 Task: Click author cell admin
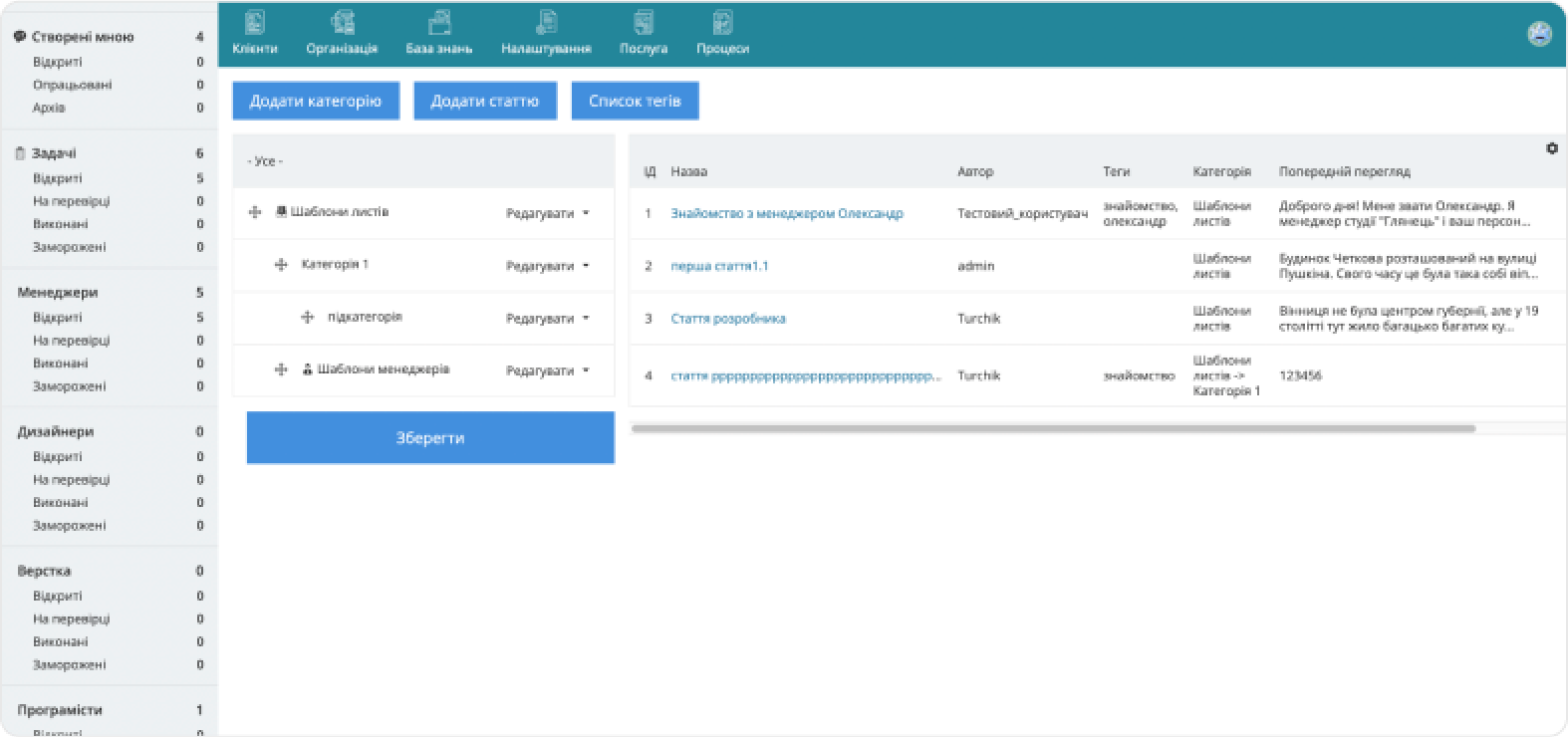click(x=976, y=266)
